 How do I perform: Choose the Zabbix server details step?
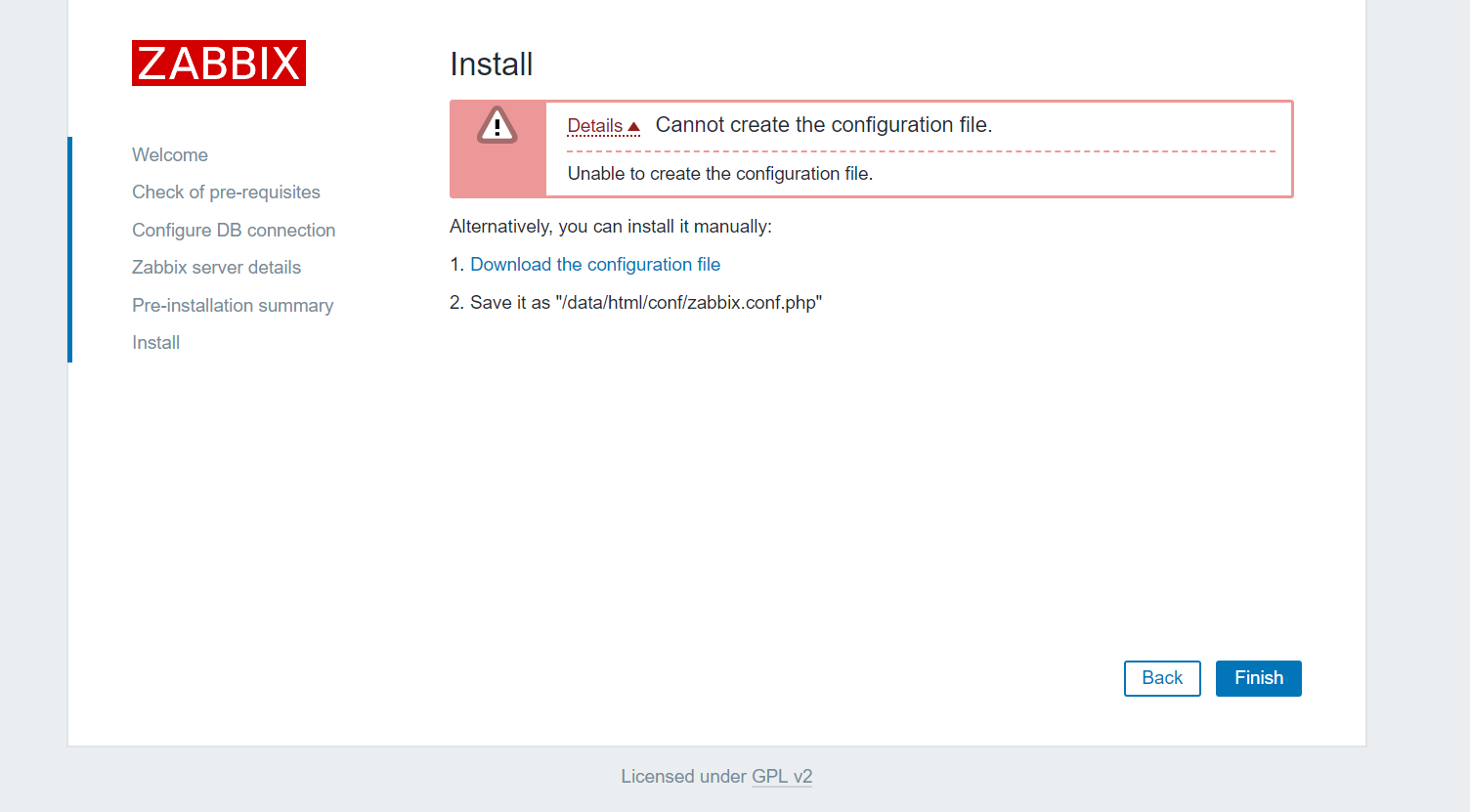[x=216, y=268]
